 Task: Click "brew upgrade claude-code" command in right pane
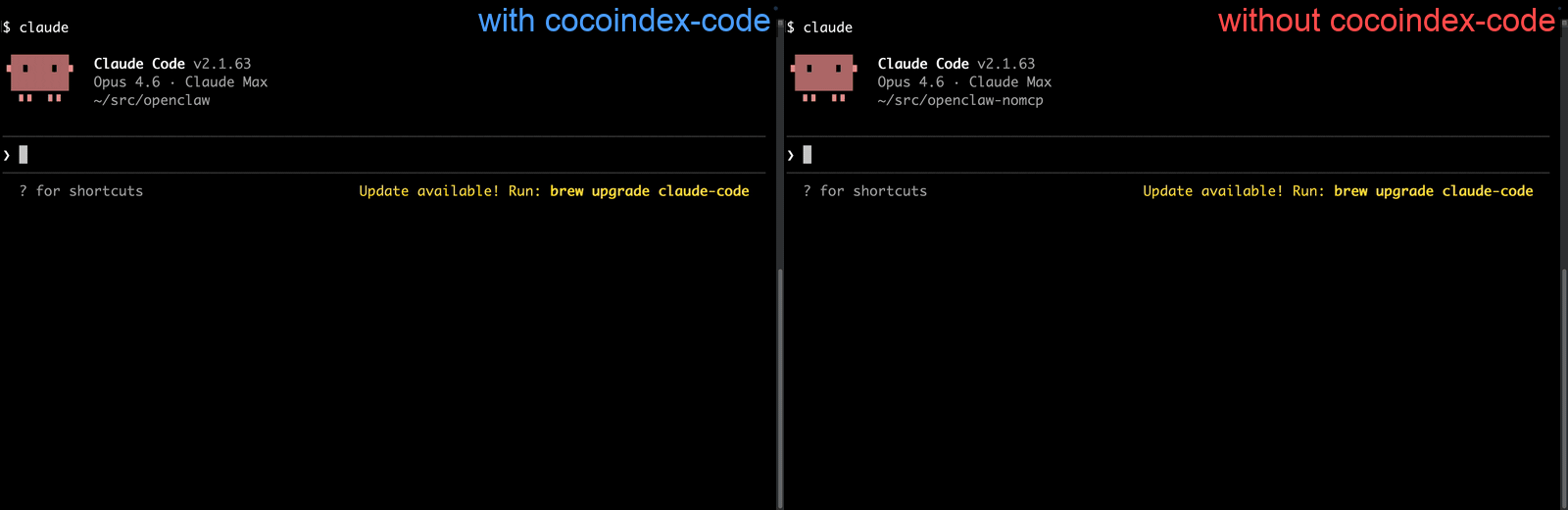point(1433,191)
